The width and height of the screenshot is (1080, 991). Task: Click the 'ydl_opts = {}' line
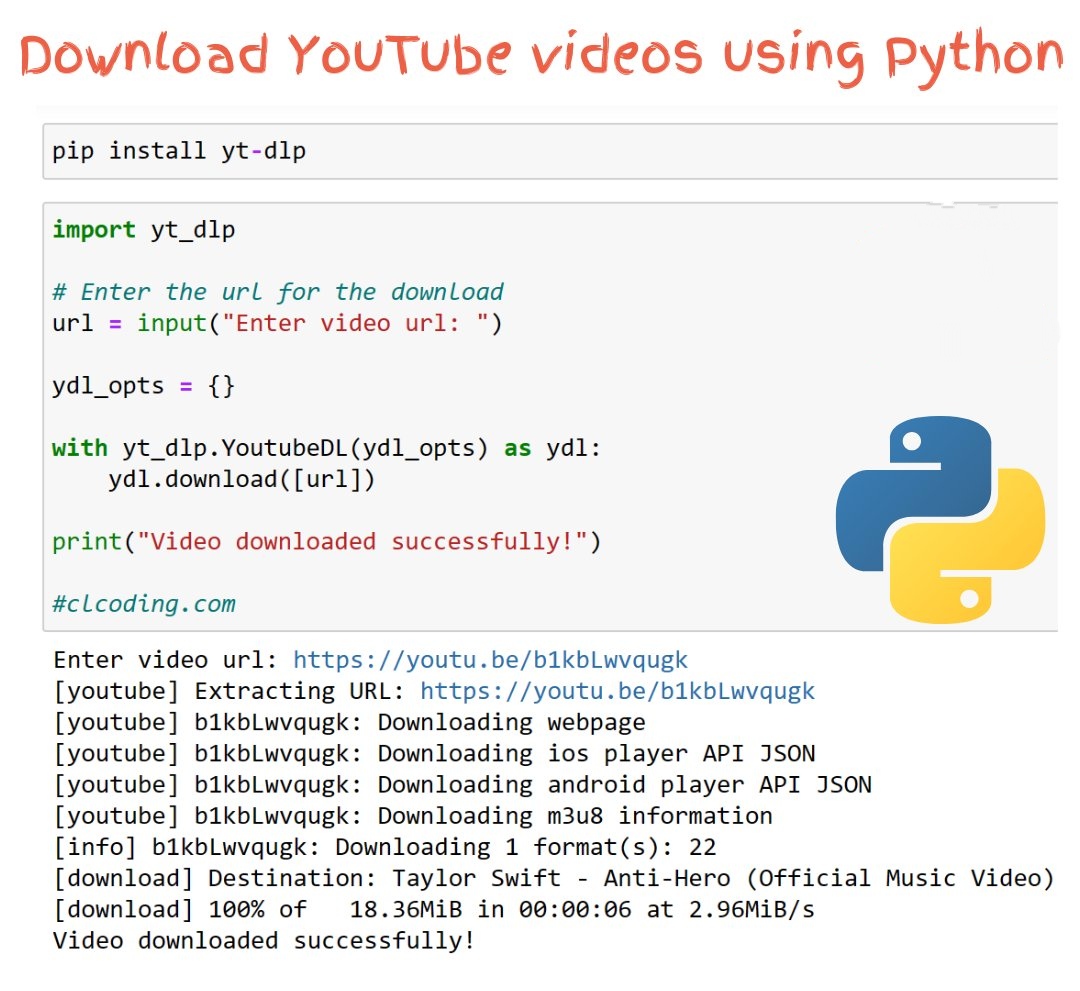tap(144, 386)
